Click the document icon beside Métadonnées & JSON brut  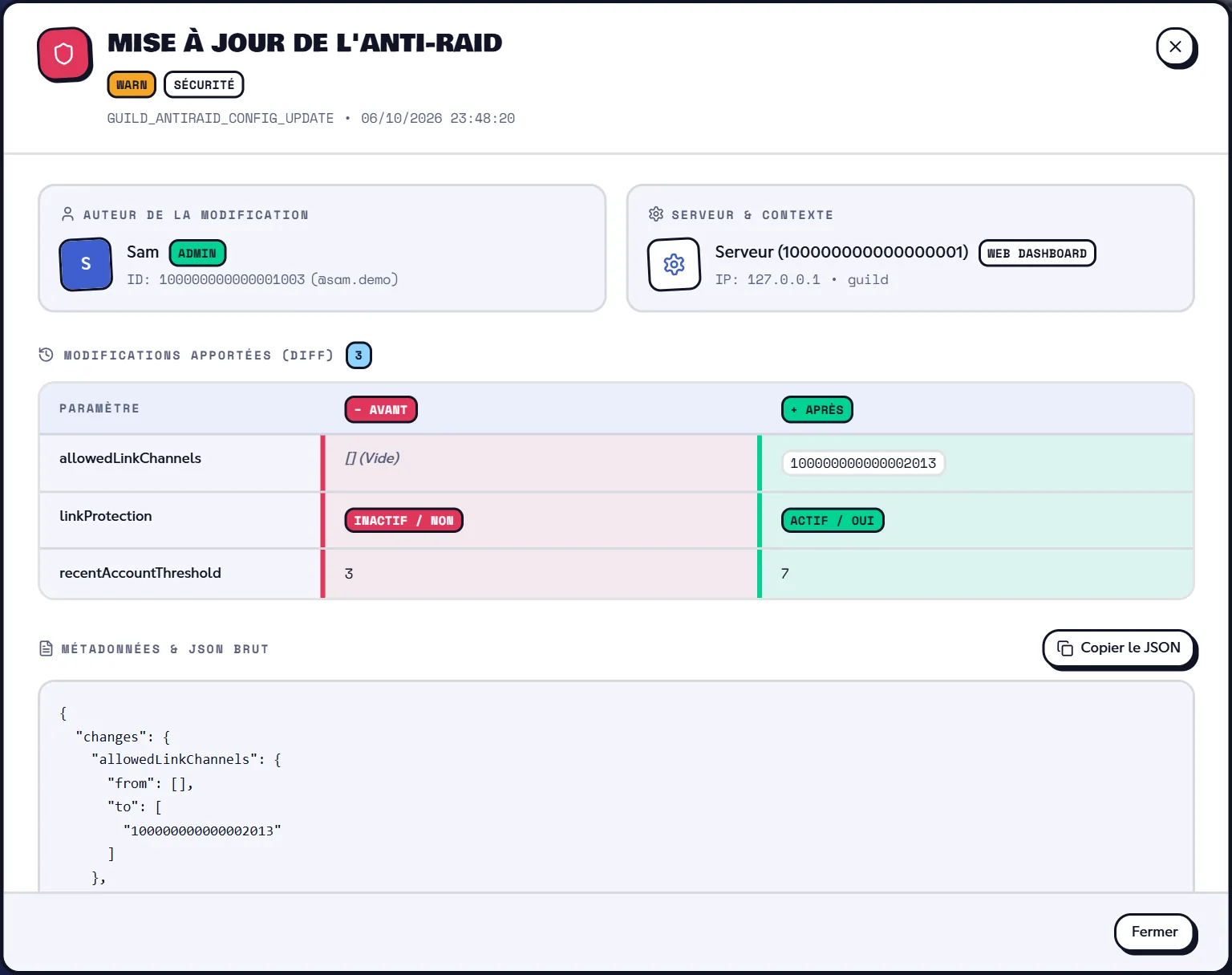(47, 648)
